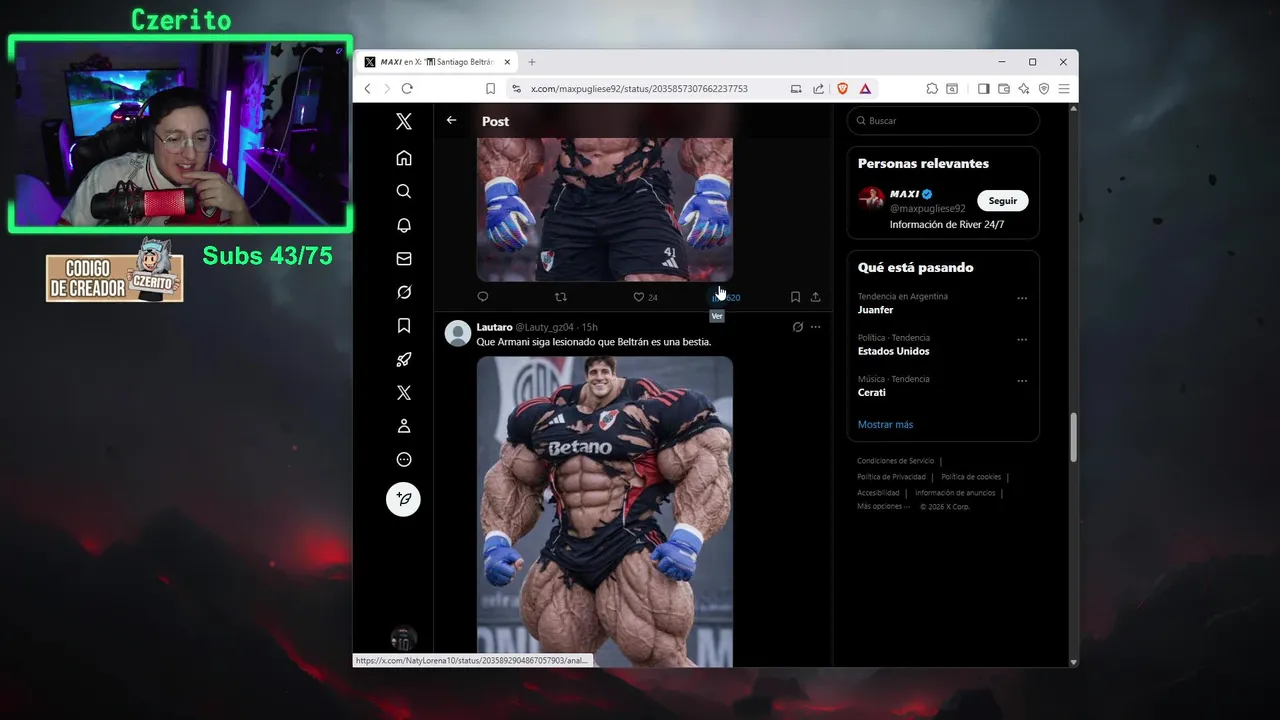
Task: Open options for Cerati trend
Action: tap(1022, 381)
